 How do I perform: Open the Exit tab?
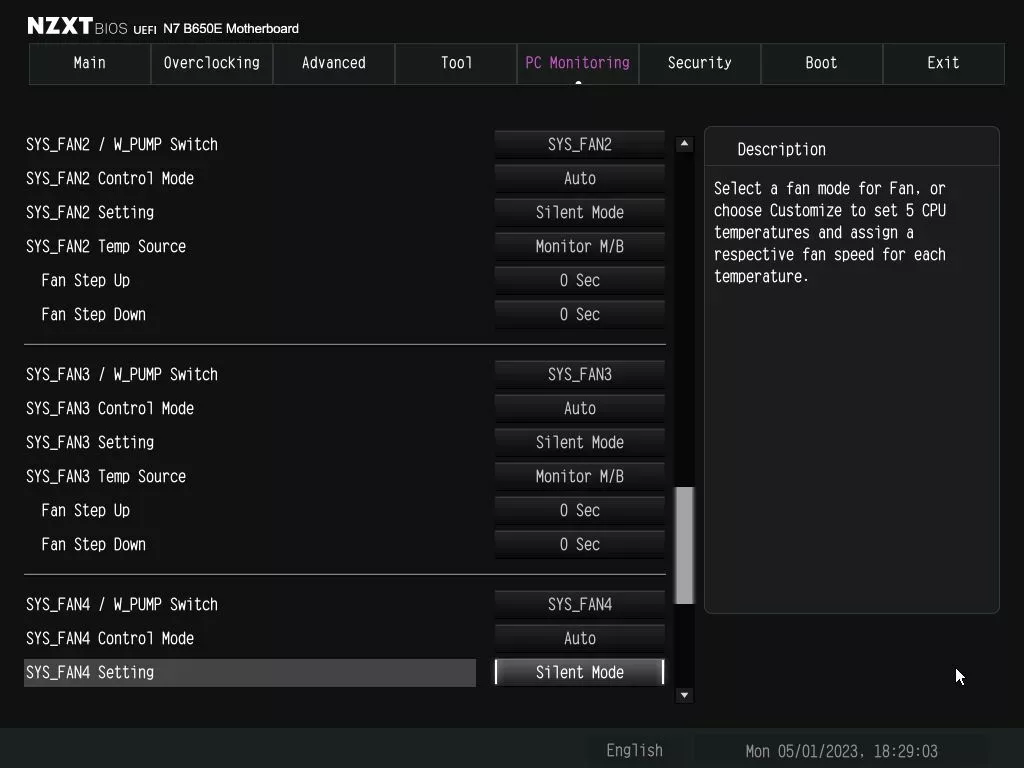pyautogui.click(x=943, y=63)
